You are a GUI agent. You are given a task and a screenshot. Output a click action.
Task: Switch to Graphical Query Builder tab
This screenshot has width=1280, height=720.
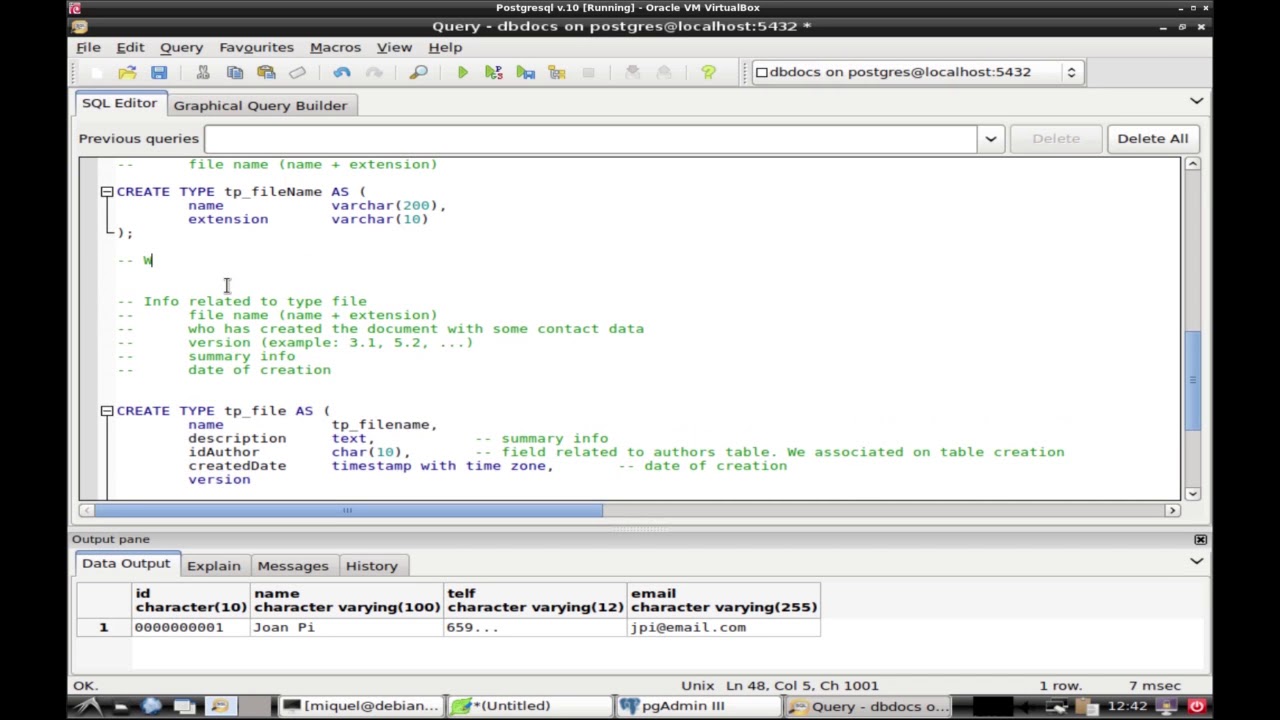tap(260, 105)
